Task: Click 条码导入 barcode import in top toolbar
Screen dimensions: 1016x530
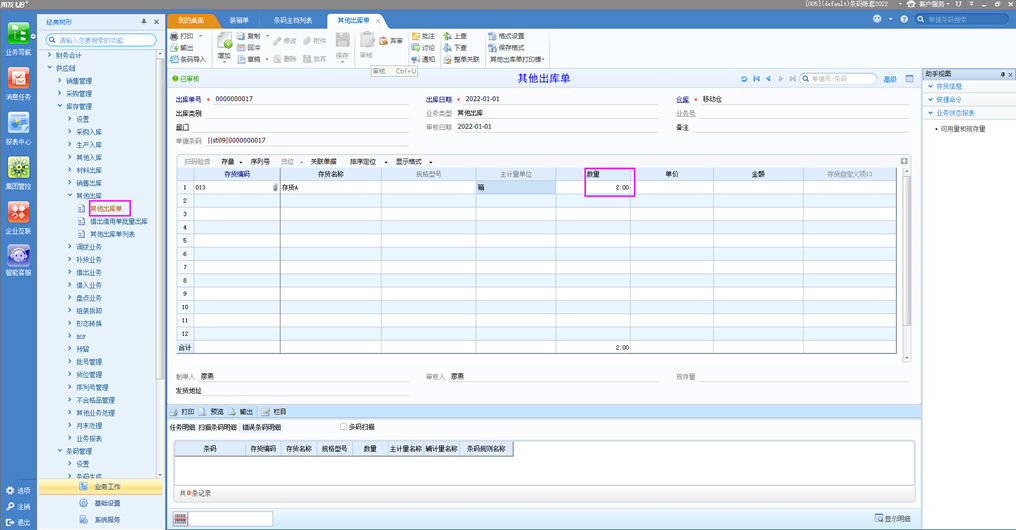Action: pyautogui.click(x=188, y=60)
